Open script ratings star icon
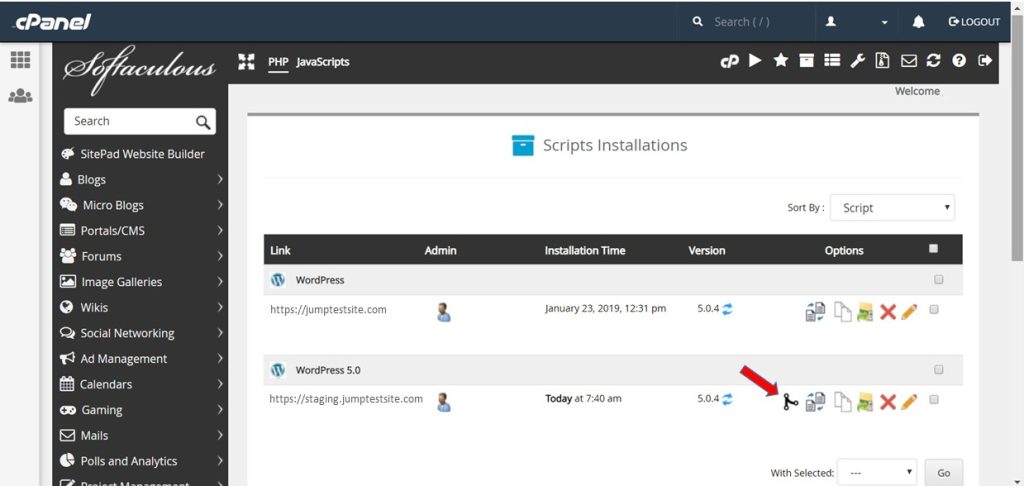1024x486 pixels. click(x=781, y=61)
